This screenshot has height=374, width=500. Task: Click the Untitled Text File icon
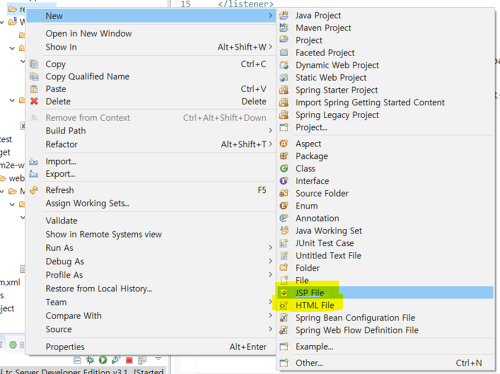pyautogui.click(x=284, y=256)
